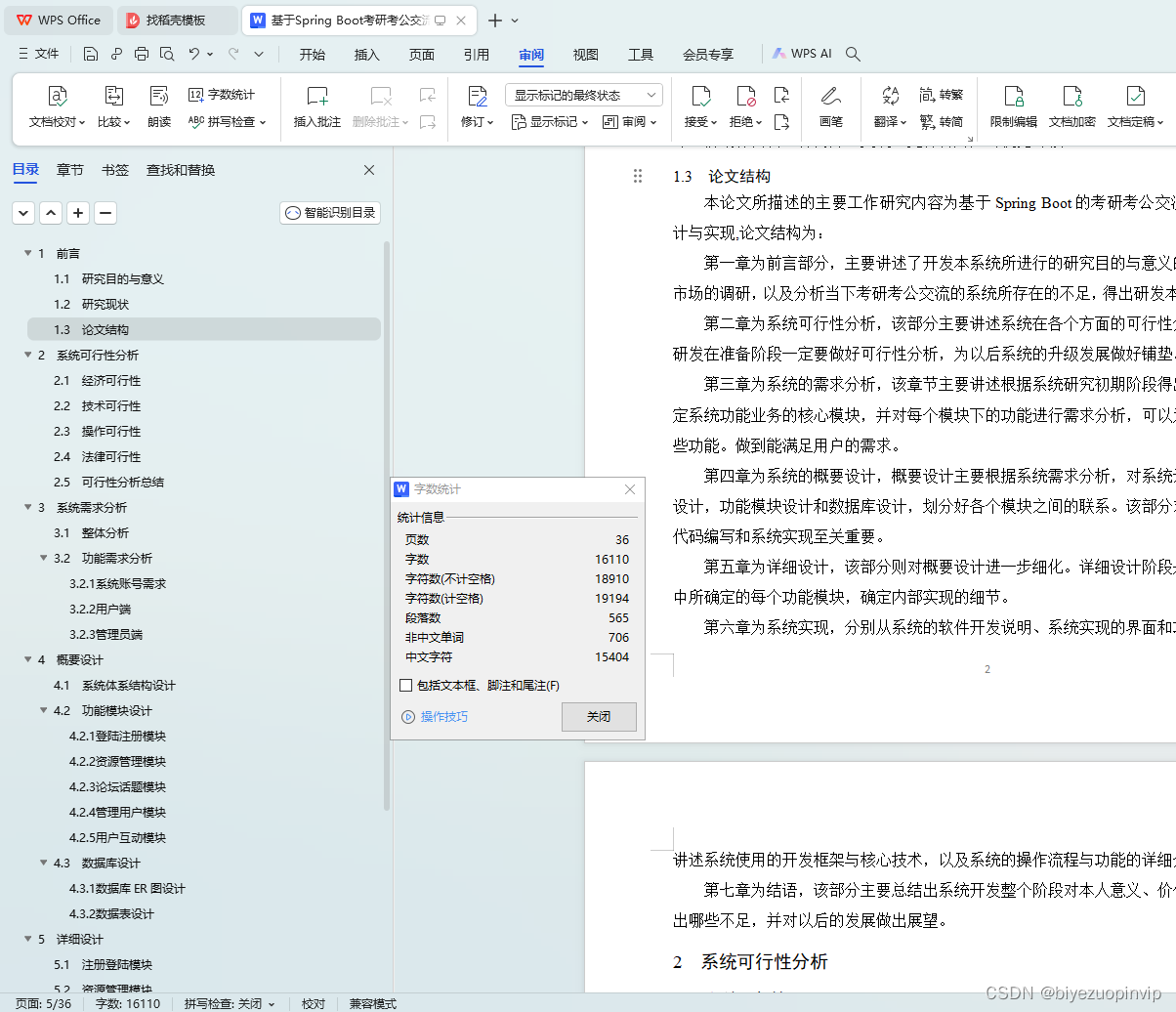The height and width of the screenshot is (1012, 1176).
Task: Click the 接受 accept changes icon
Action: pos(700,96)
